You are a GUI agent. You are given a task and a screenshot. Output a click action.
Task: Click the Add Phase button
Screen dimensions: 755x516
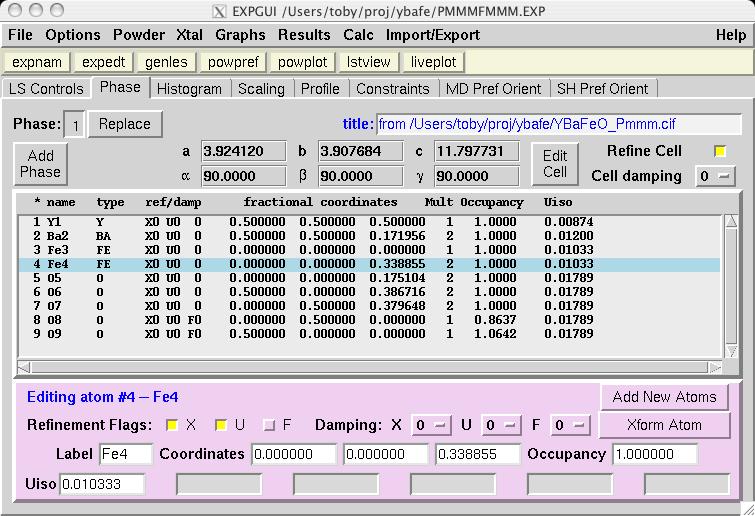pyautogui.click(x=40, y=164)
